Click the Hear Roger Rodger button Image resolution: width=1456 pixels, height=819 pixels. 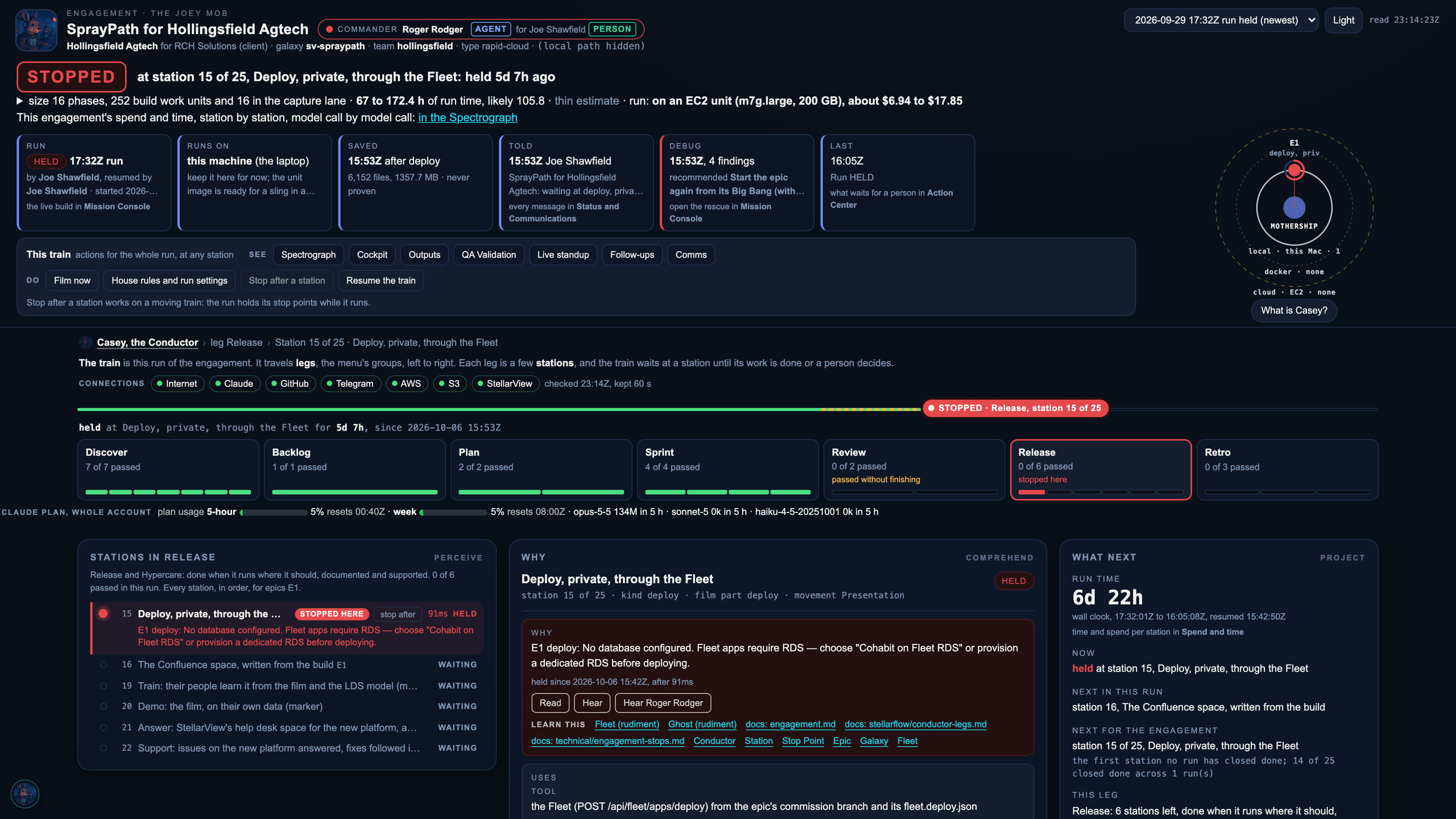click(663, 703)
